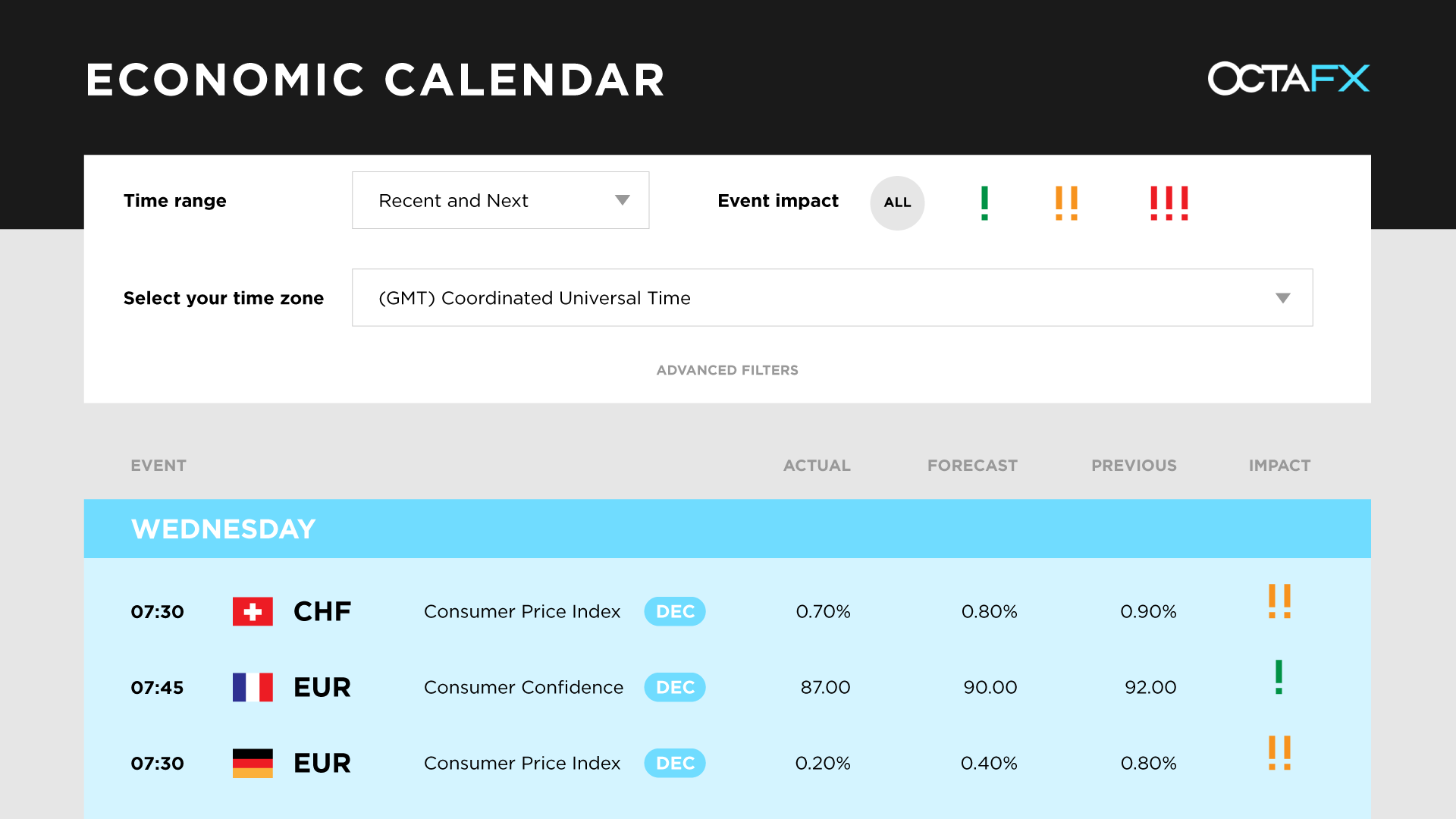Click the OctaFX logo

click(1288, 78)
